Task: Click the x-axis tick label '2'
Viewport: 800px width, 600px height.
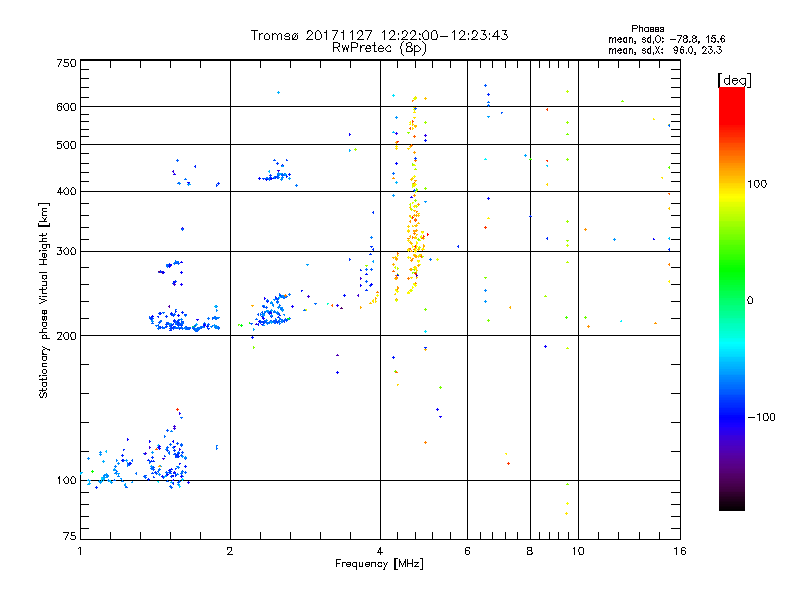Action: point(230,551)
